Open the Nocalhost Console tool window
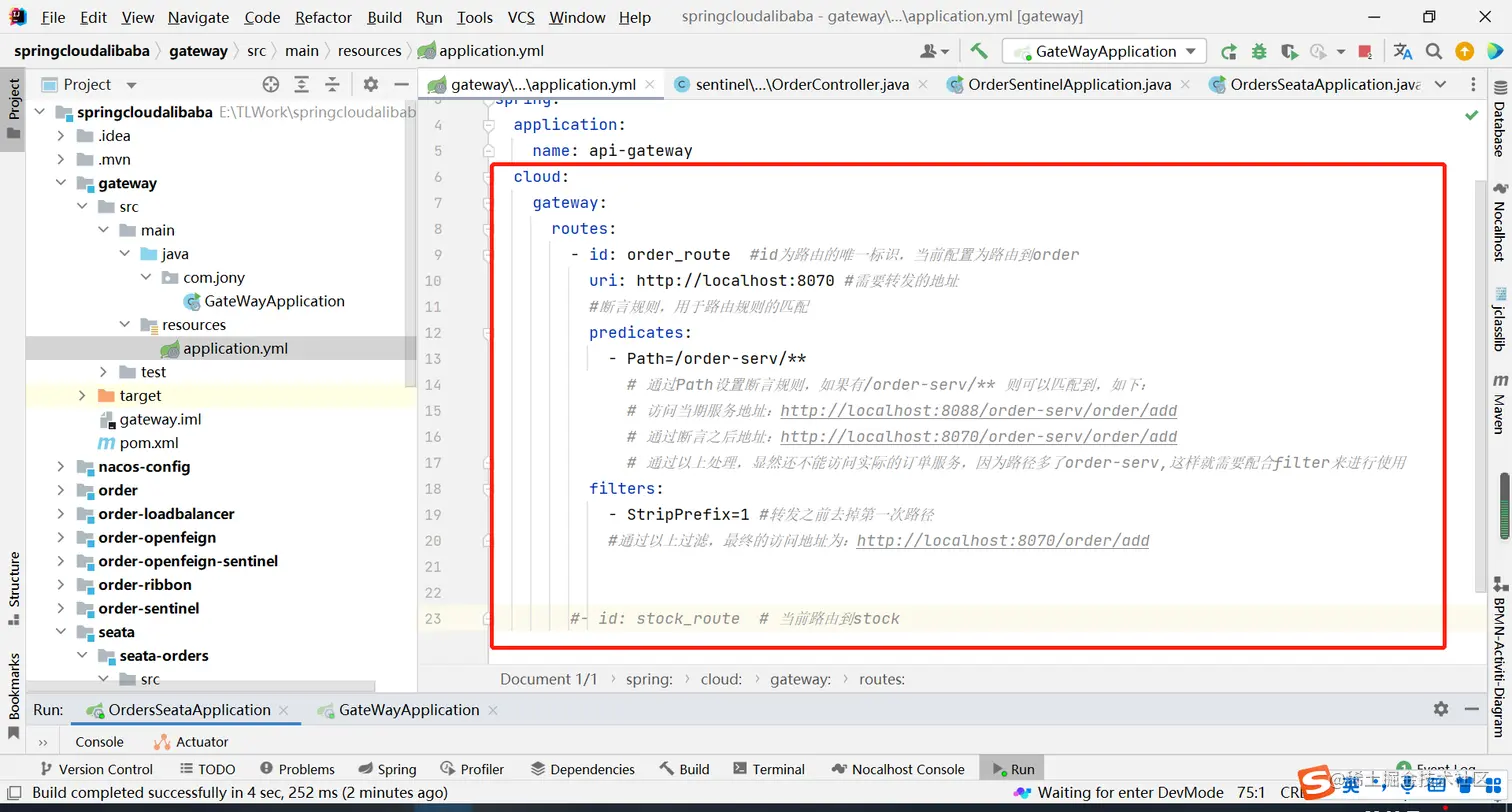The image size is (1512, 812). tap(898, 769)
